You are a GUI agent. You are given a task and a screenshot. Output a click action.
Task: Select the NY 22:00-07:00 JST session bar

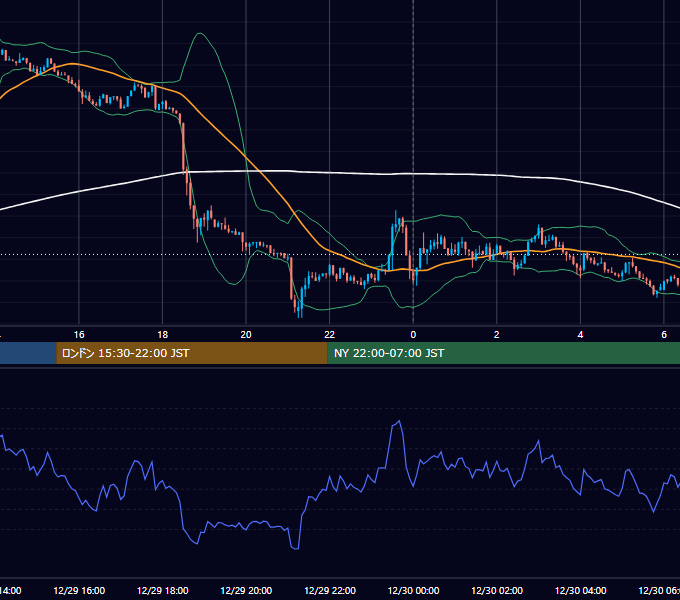[x=503, y=353]
